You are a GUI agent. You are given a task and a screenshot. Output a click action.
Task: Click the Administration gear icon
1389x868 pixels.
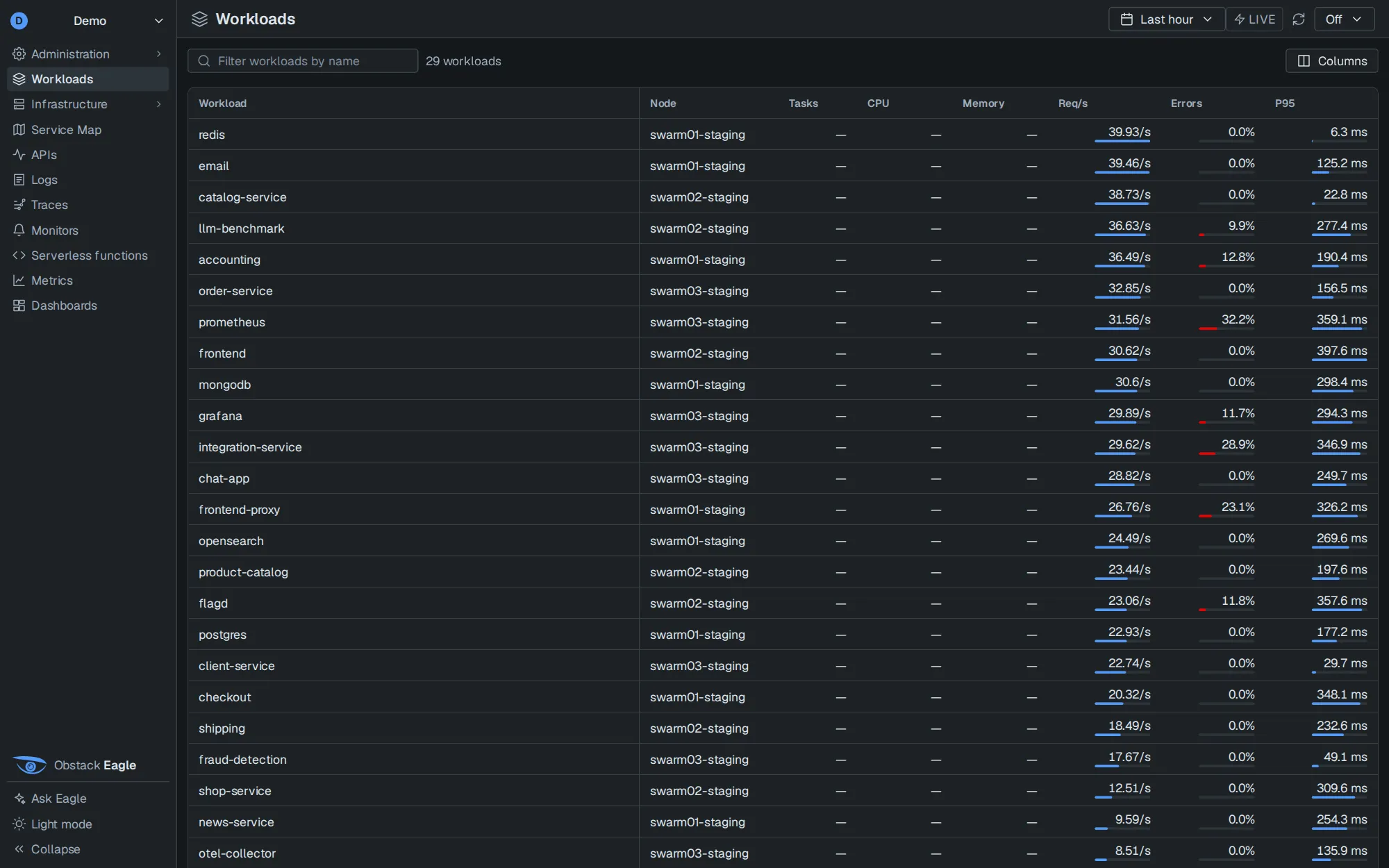pos(19,54)
